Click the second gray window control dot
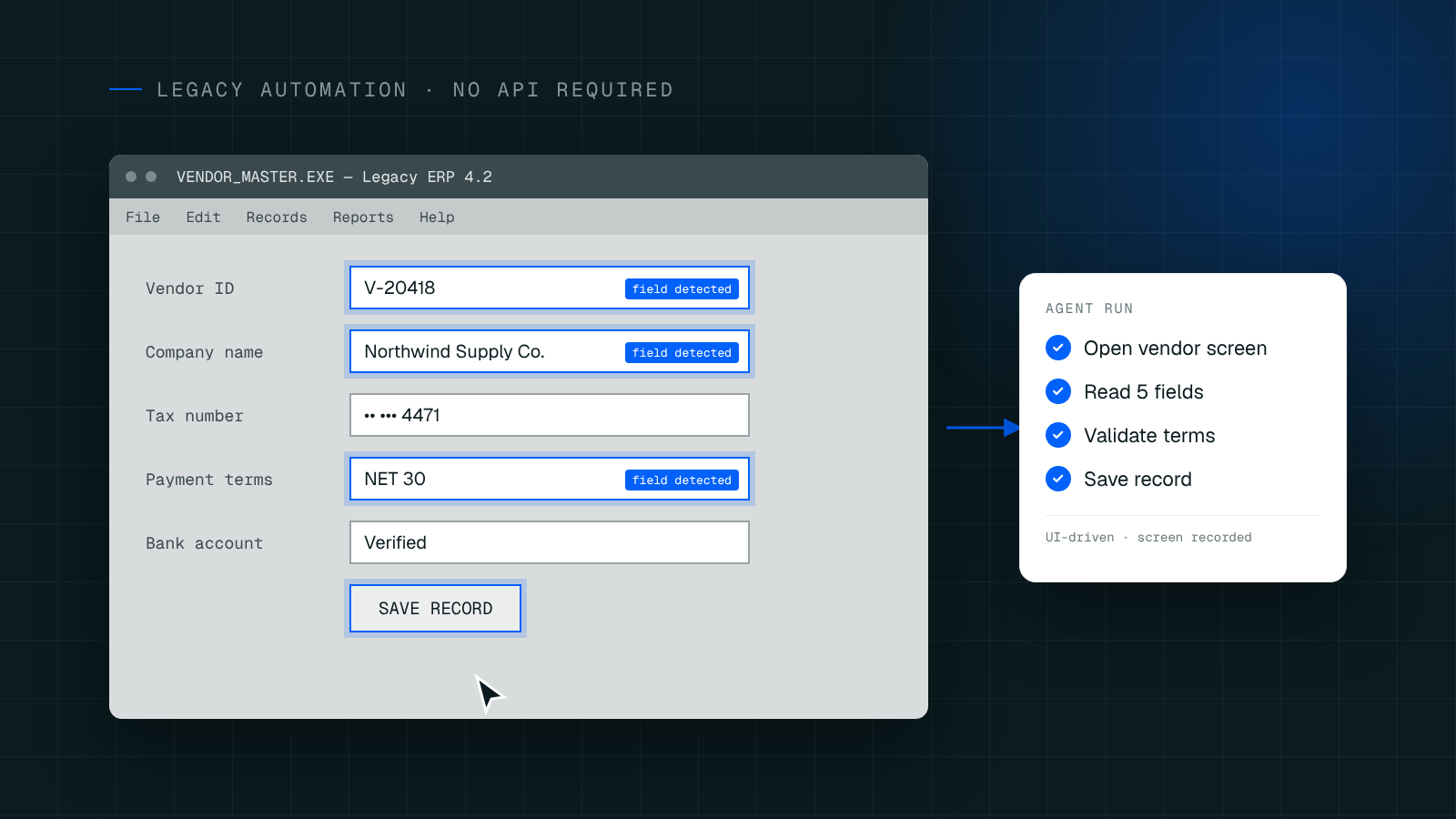Image resolution: width=1456 pixels, height=819 pixels. click(x=151, y=177)
